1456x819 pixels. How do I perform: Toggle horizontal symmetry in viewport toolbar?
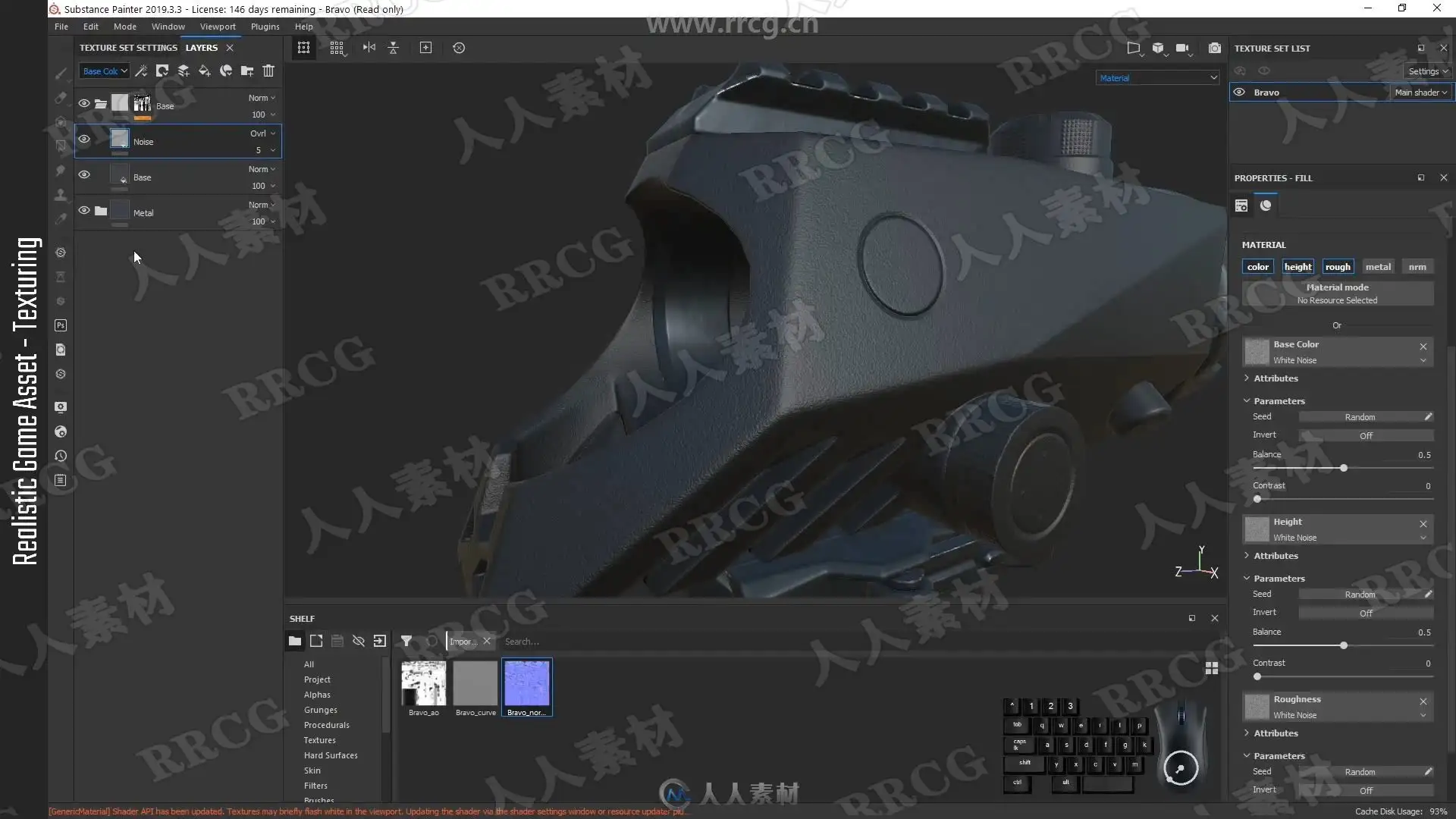point(369,48)
